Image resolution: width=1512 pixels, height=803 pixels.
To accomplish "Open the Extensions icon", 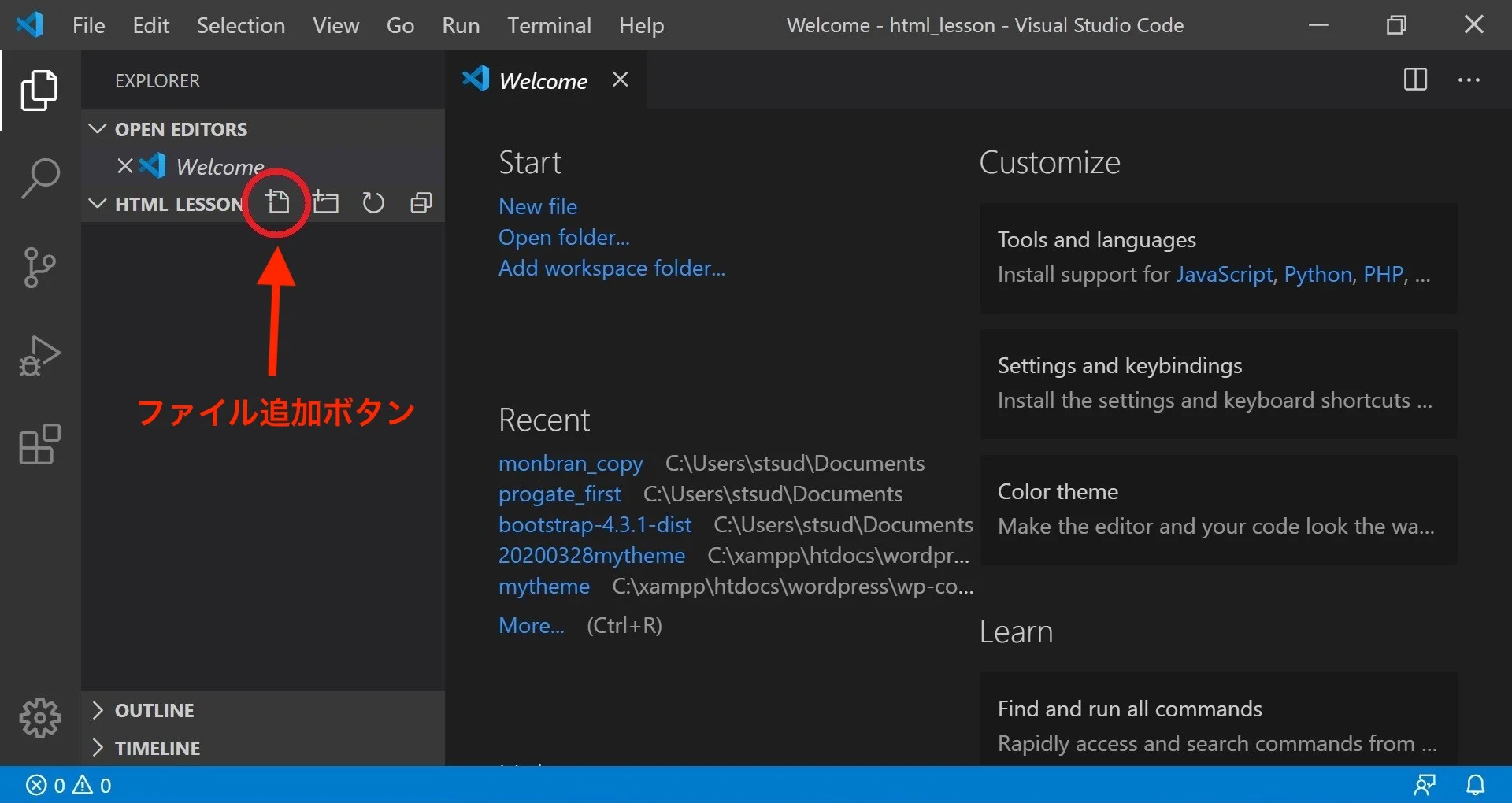I will click(39, 445).
